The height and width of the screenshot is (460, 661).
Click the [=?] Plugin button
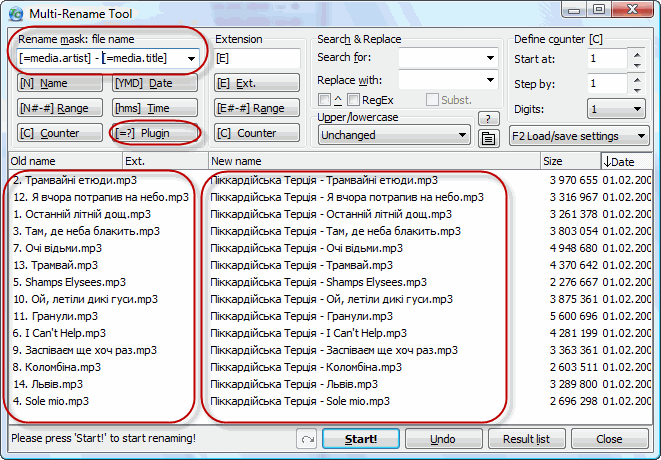[x=155, y=133]
